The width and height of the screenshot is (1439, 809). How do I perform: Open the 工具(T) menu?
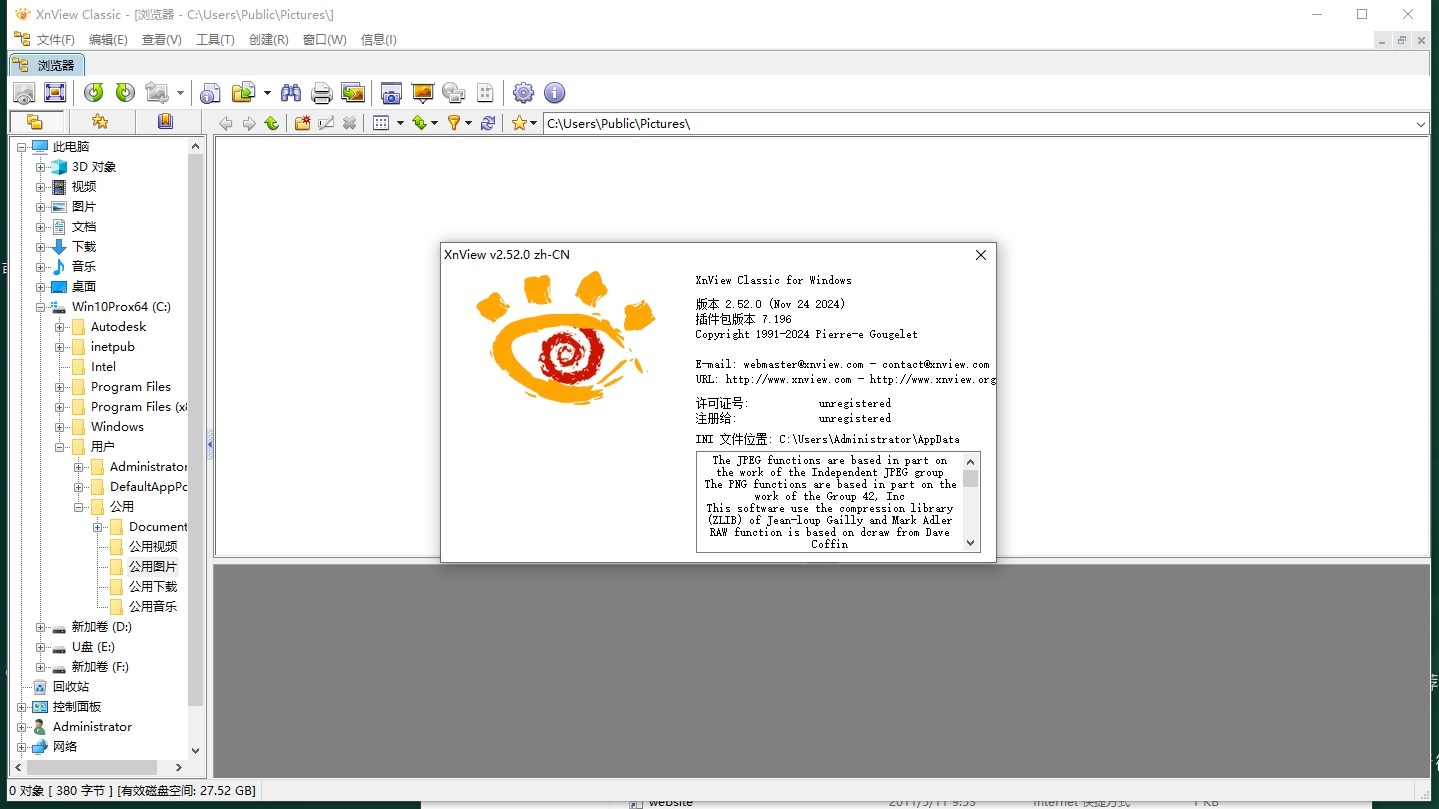pos(215,40)
